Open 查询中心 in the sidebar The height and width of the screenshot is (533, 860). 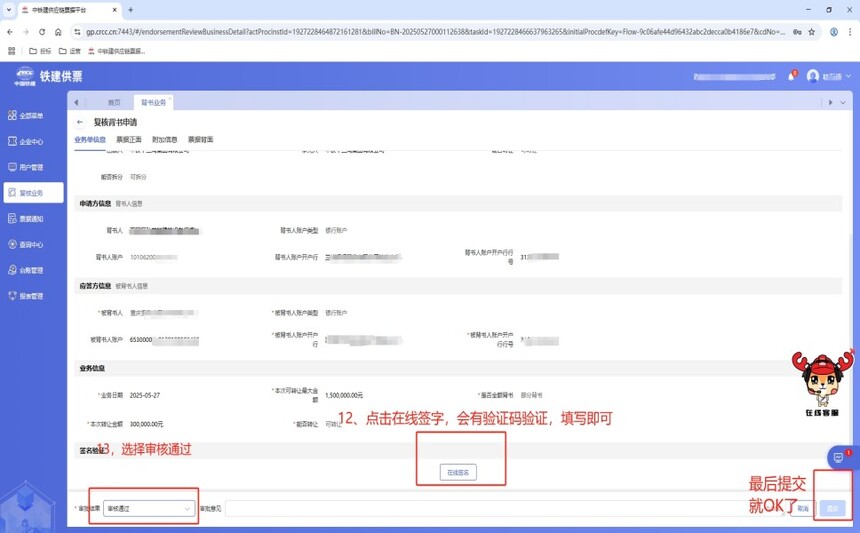click(31, 245)
